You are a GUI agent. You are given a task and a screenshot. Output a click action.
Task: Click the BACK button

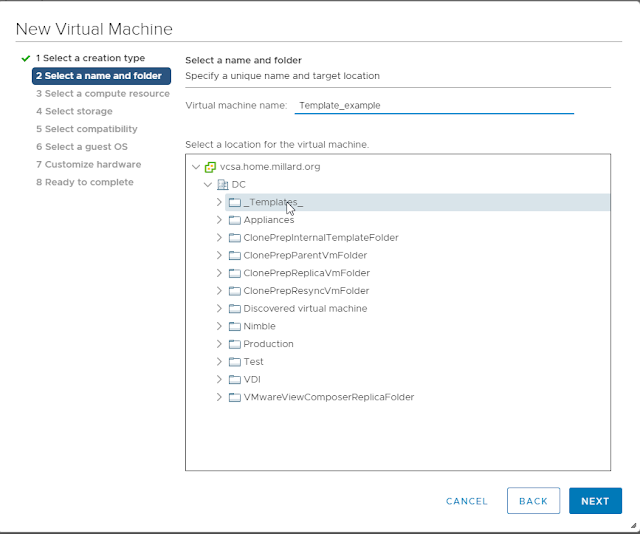[x=533, y=501]
